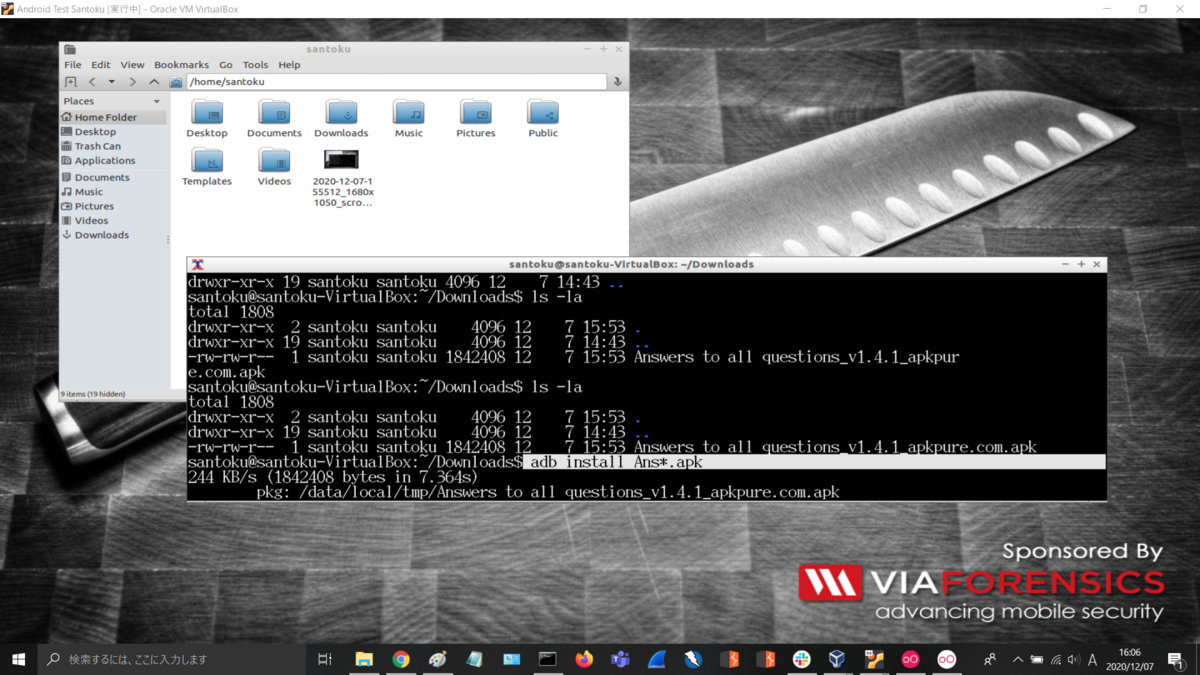The image size is (1200, 675).
Task: Open the Help menu in file manager
Action: pyautogui.click(x=289, y=65)
